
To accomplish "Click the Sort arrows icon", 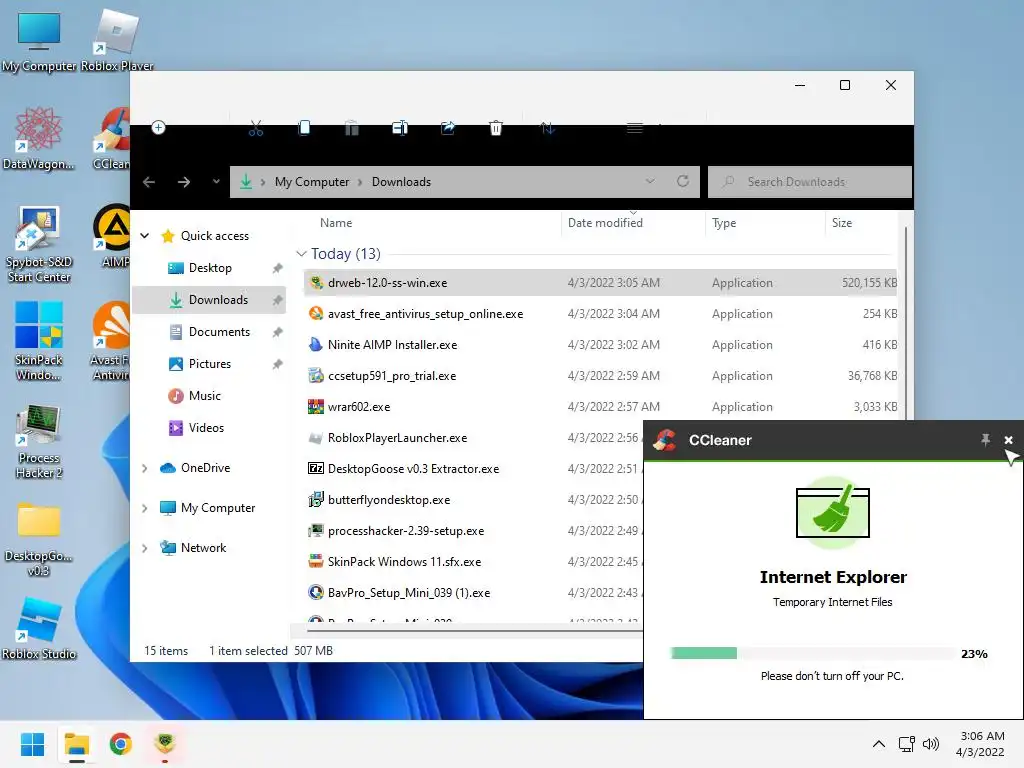I will point(548,128).
